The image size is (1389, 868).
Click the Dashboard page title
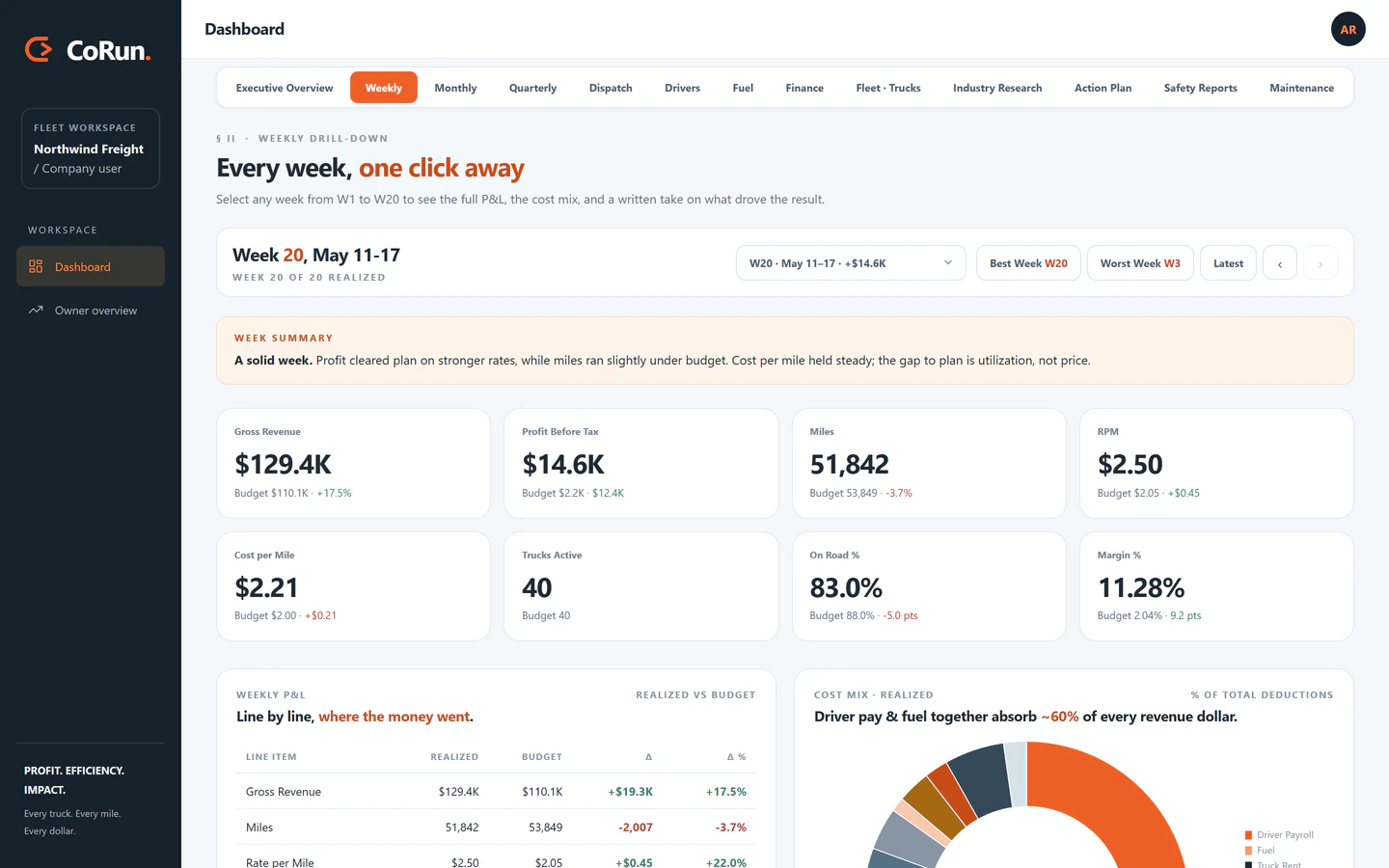244,29
